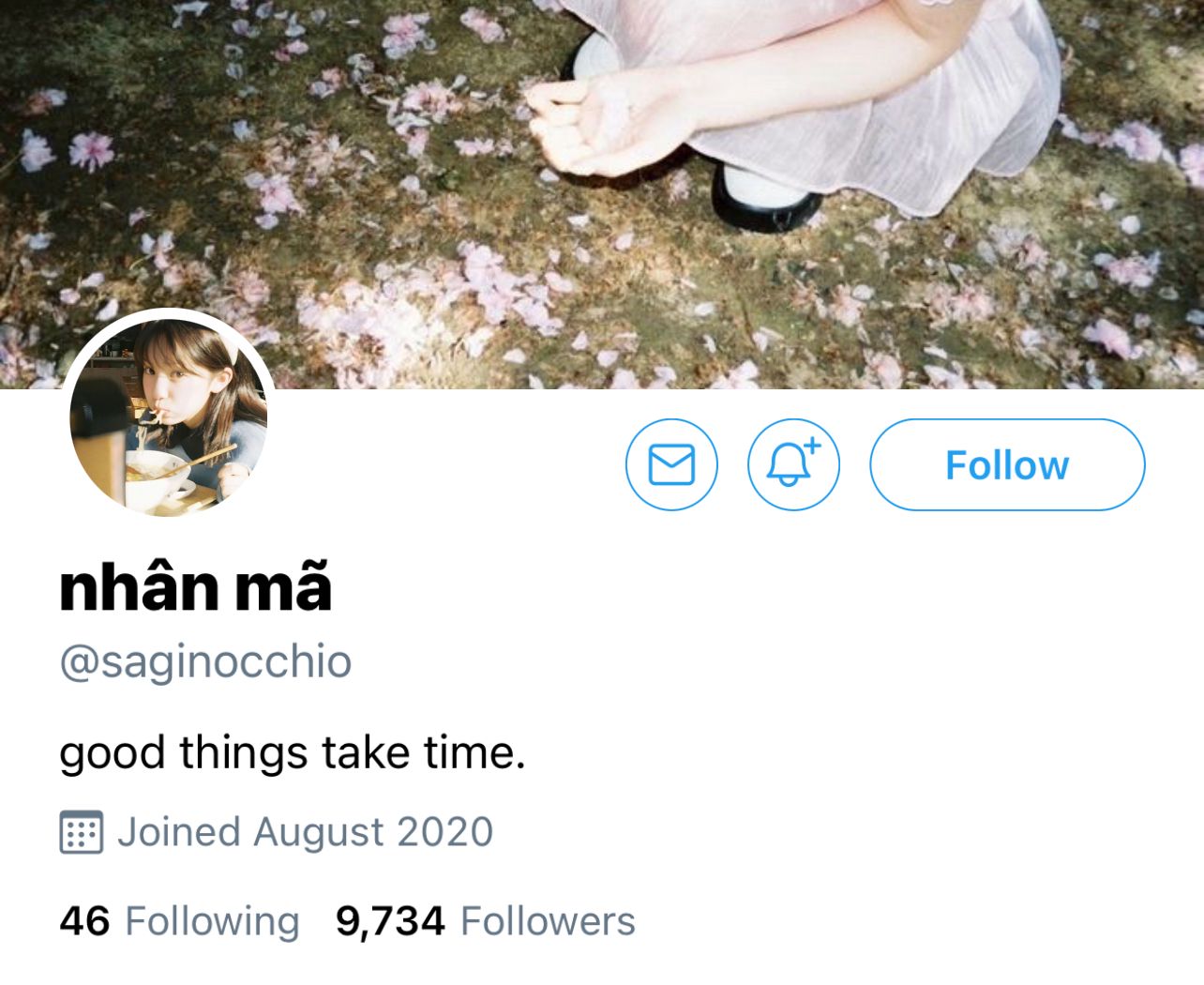This screenshot has width=1204, height=985.
Task: Click the word Following next to 46
Action: coord(213,921)
